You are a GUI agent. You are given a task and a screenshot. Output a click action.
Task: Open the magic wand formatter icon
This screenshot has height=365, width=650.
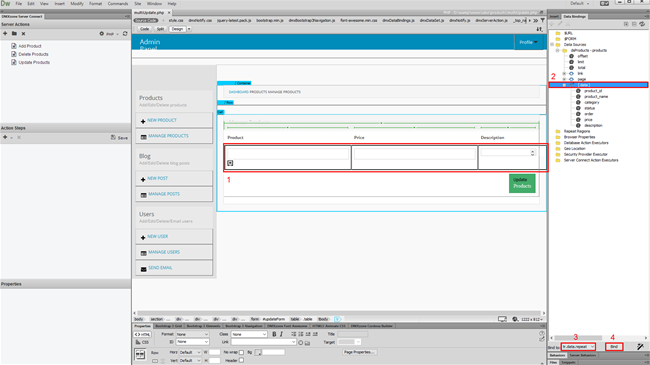[x=640, y=347]
